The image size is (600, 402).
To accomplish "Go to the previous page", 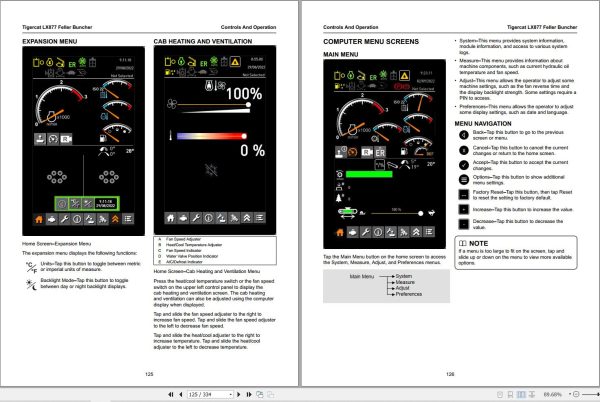I will tap(180, 394).
